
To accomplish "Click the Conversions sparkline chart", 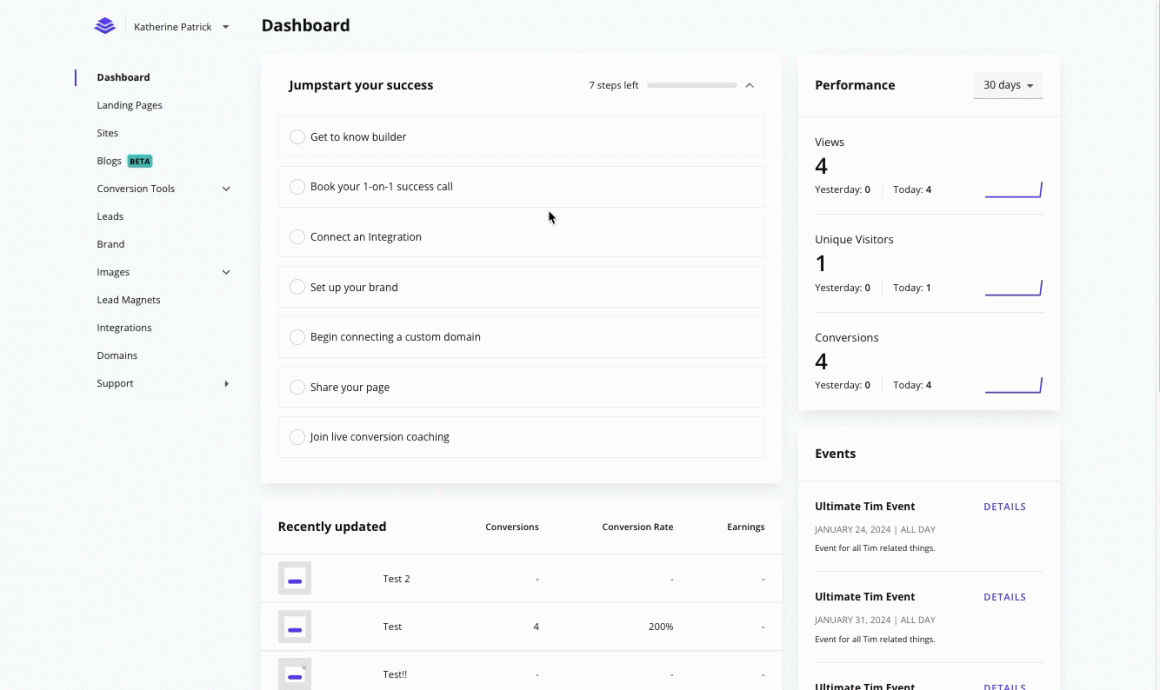I will point(1013,385).
